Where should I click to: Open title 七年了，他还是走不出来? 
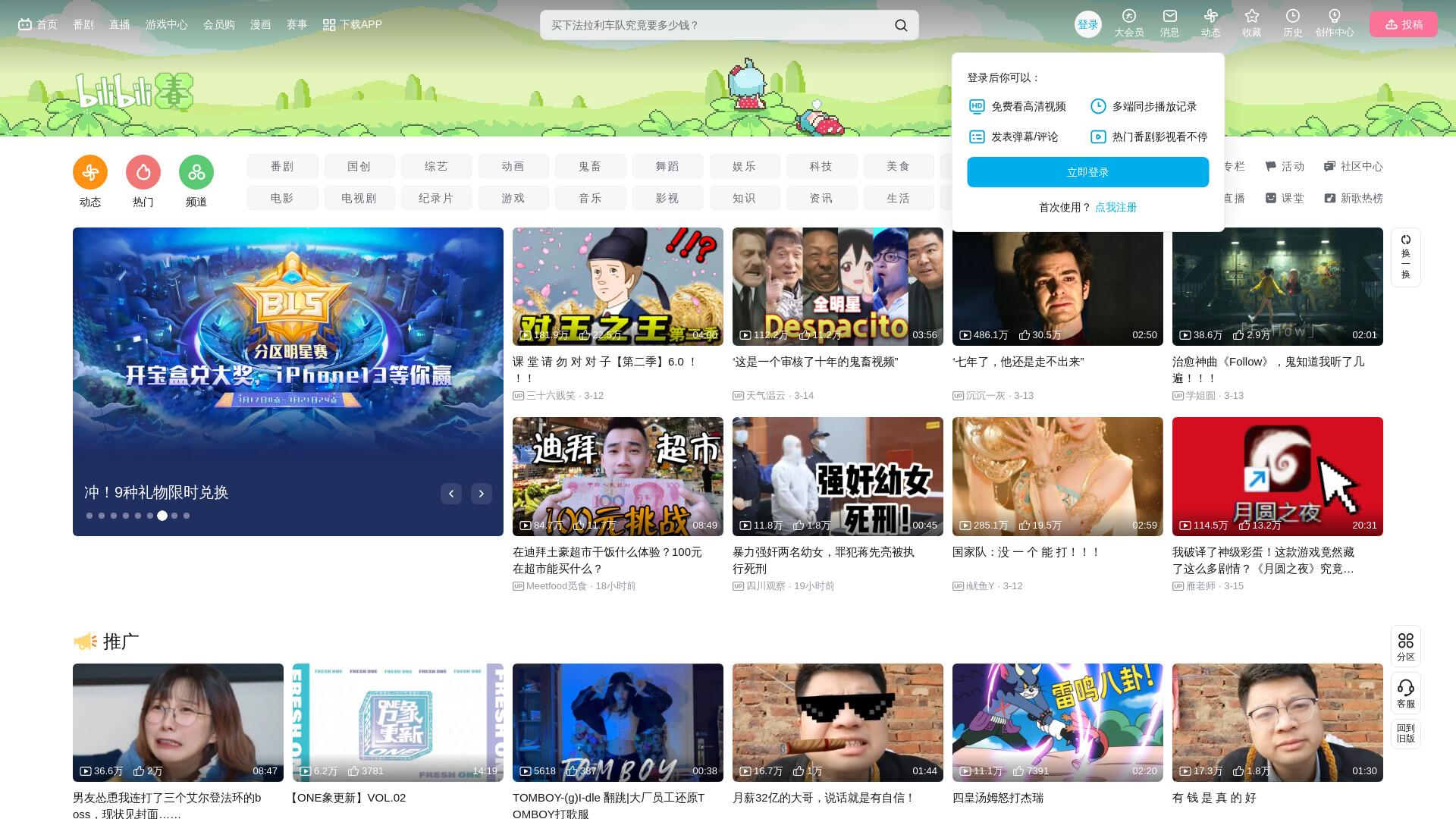click(1018, 362)
